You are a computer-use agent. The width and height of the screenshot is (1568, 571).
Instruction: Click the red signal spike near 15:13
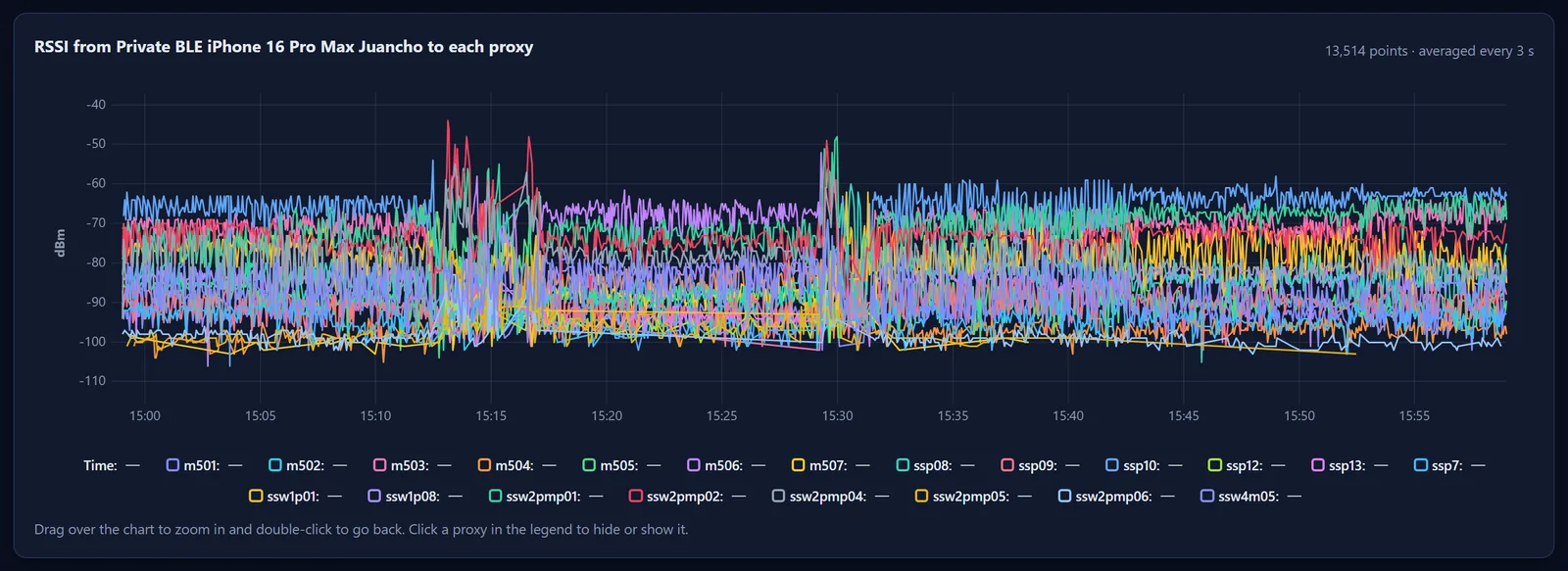pos(448,123)
